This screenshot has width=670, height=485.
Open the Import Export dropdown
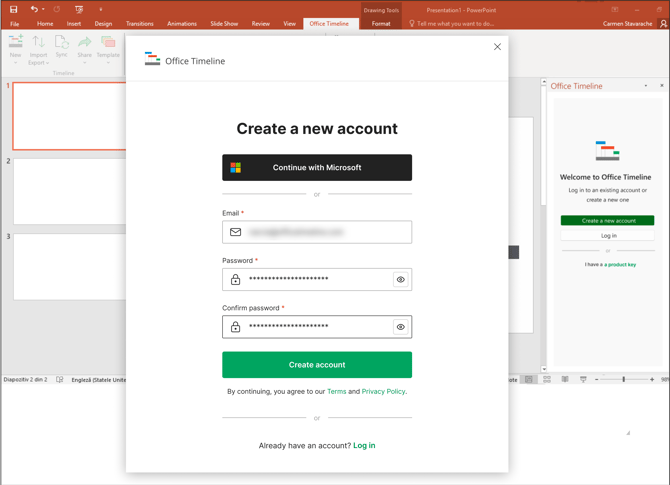[x=38, y=62]
